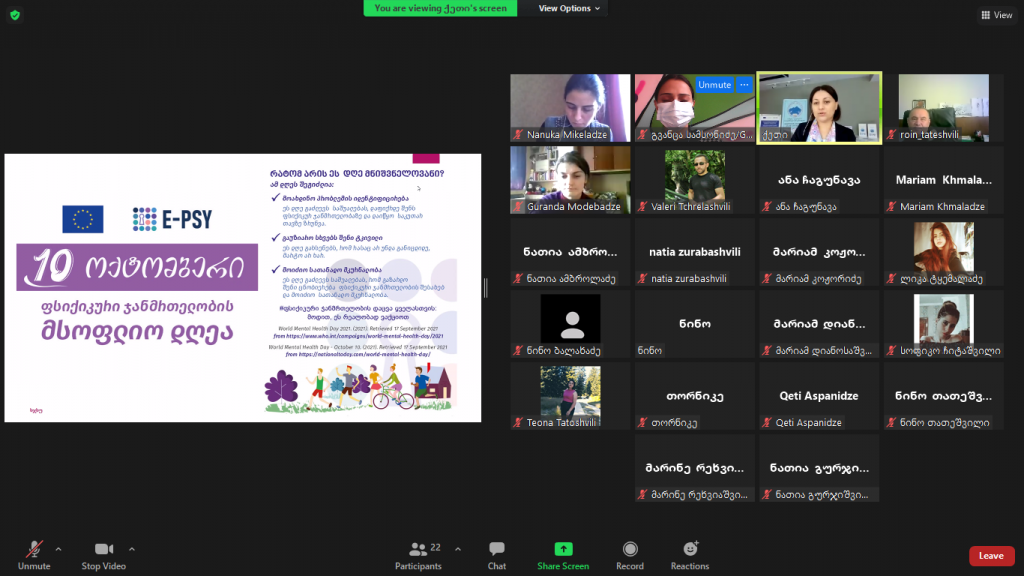Click the muted mic icon on Teona Tatoshvili
Viewport: 1024px width, 576px height.
coord(518,423)
